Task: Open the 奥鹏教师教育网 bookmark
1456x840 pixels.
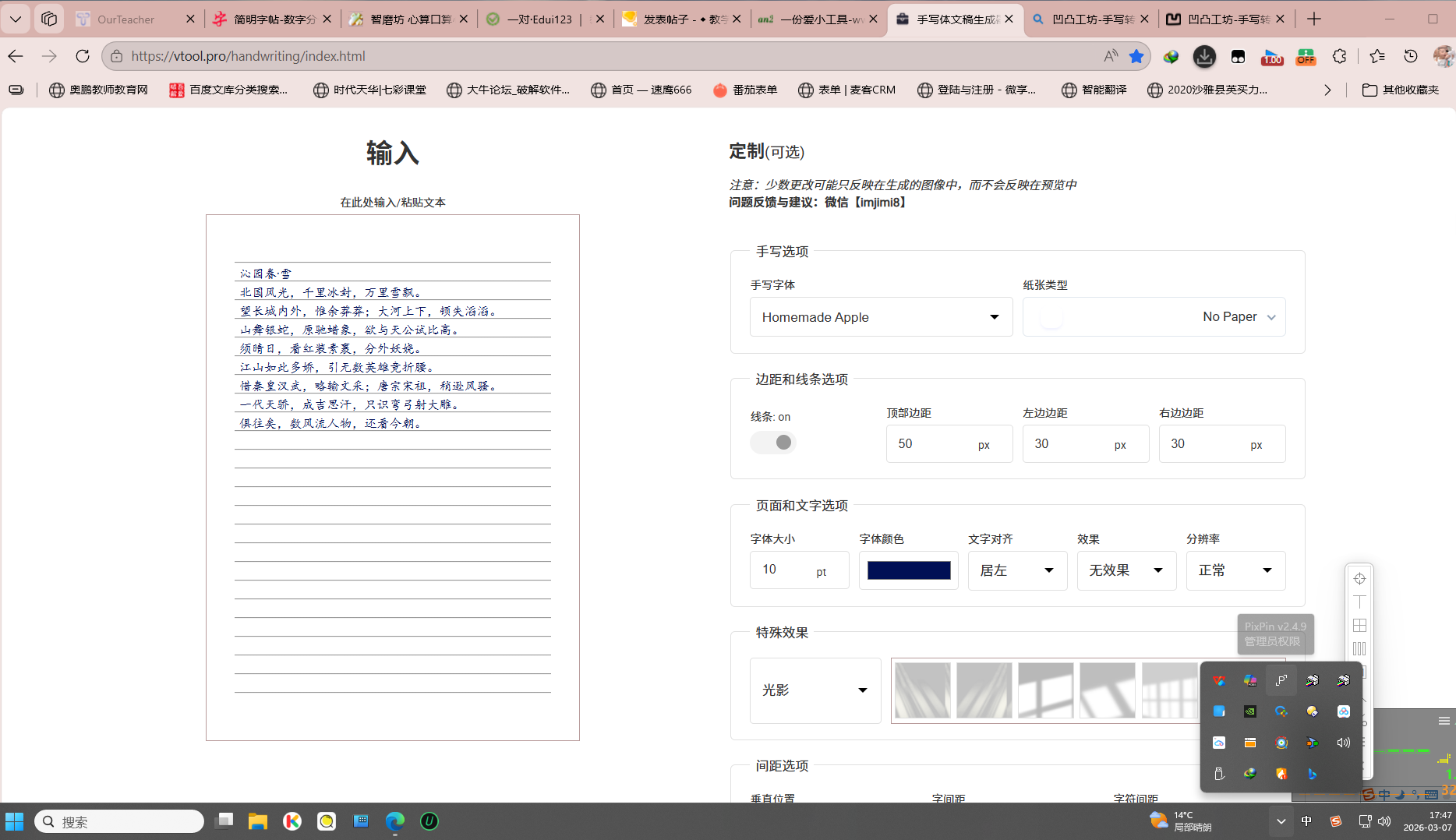Action: 99,90
